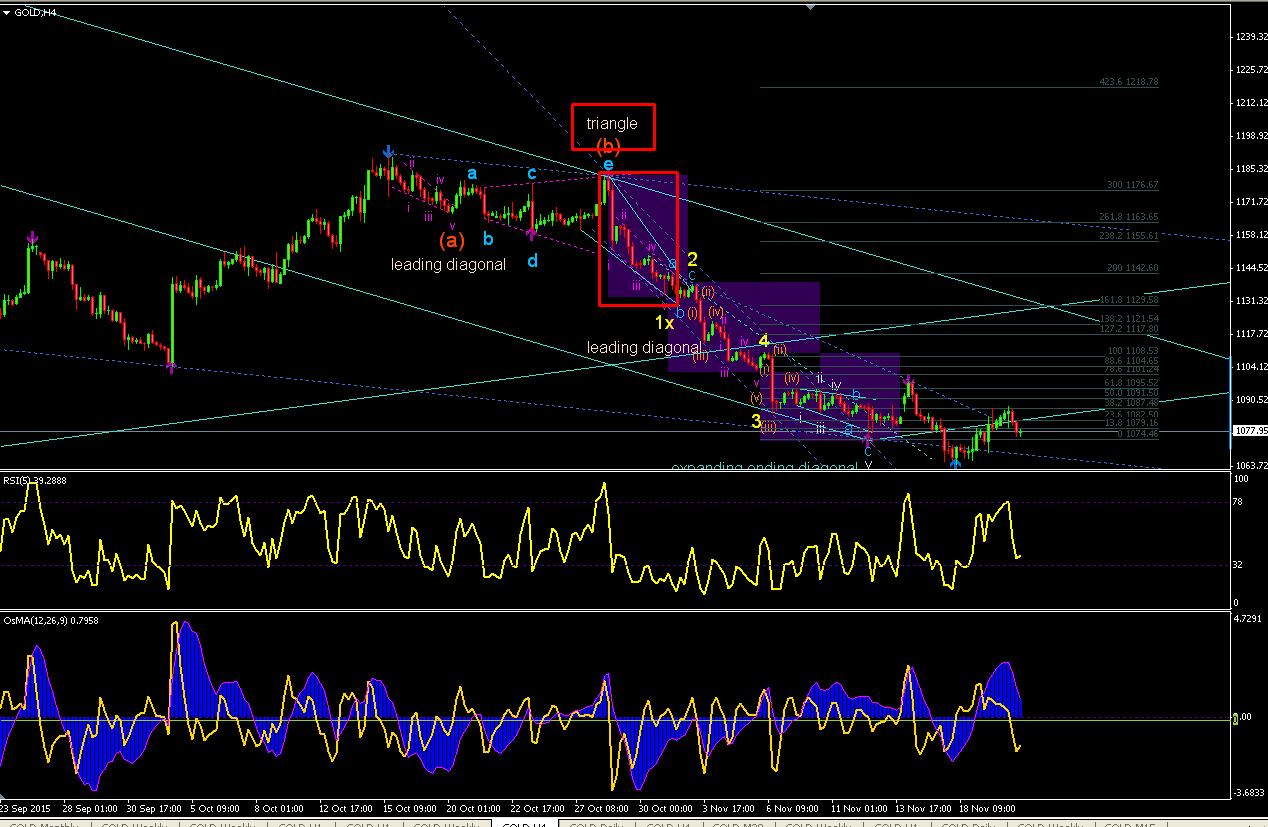1268x827 pixels.
Task: Select blue down arrow at mid-October price peak
Action: tap(387, 151)
